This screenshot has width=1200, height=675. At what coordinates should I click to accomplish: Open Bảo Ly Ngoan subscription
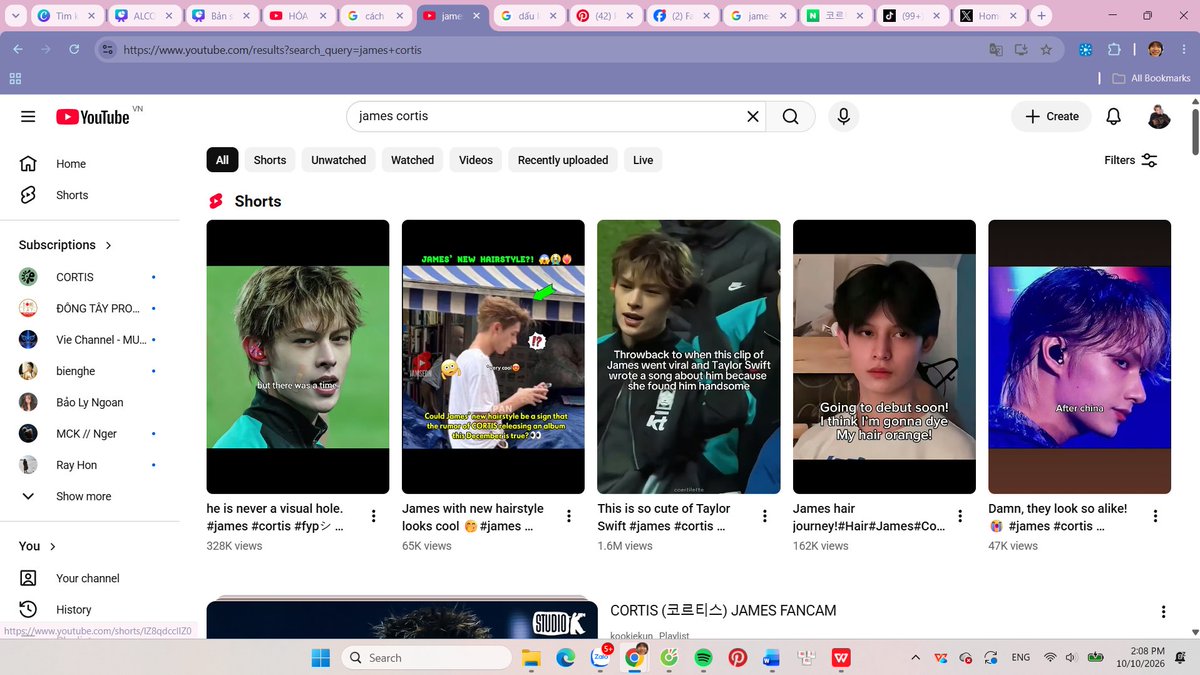(90, 402)
